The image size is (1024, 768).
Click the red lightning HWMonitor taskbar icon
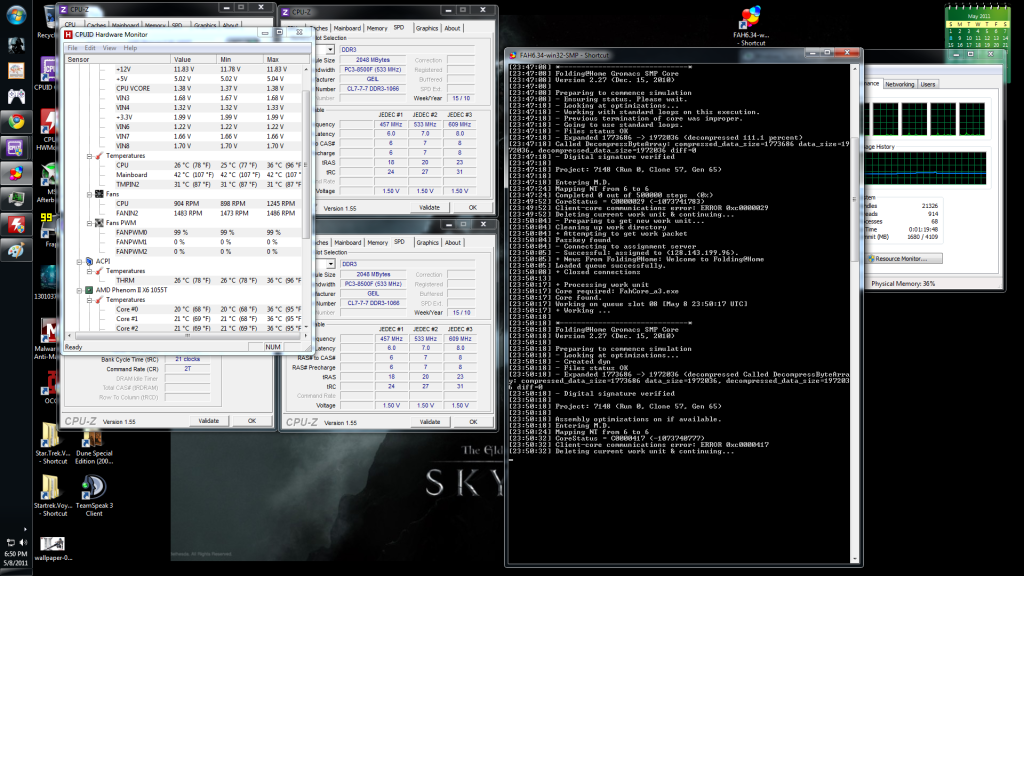[x=16, y=225]
